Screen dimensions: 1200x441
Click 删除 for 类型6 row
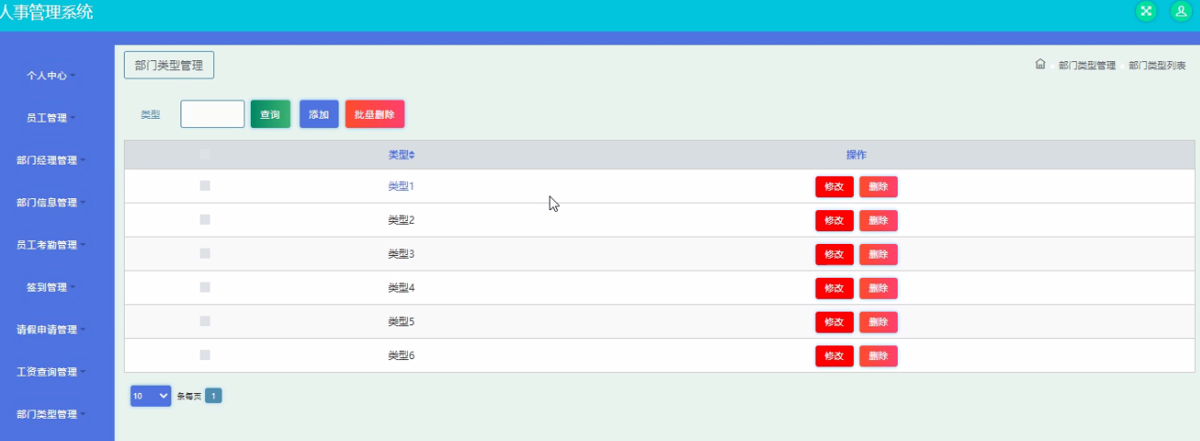tap(878, 356)
